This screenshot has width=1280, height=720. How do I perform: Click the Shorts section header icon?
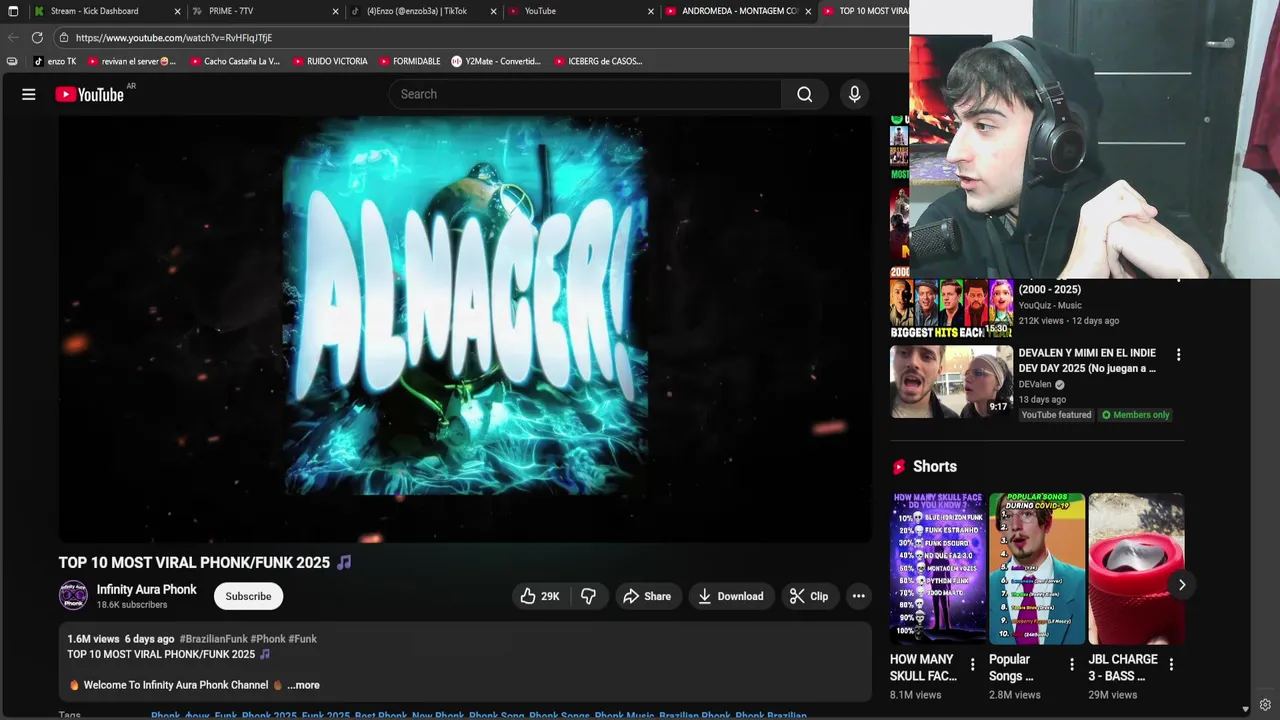click(x=899, y=467)
